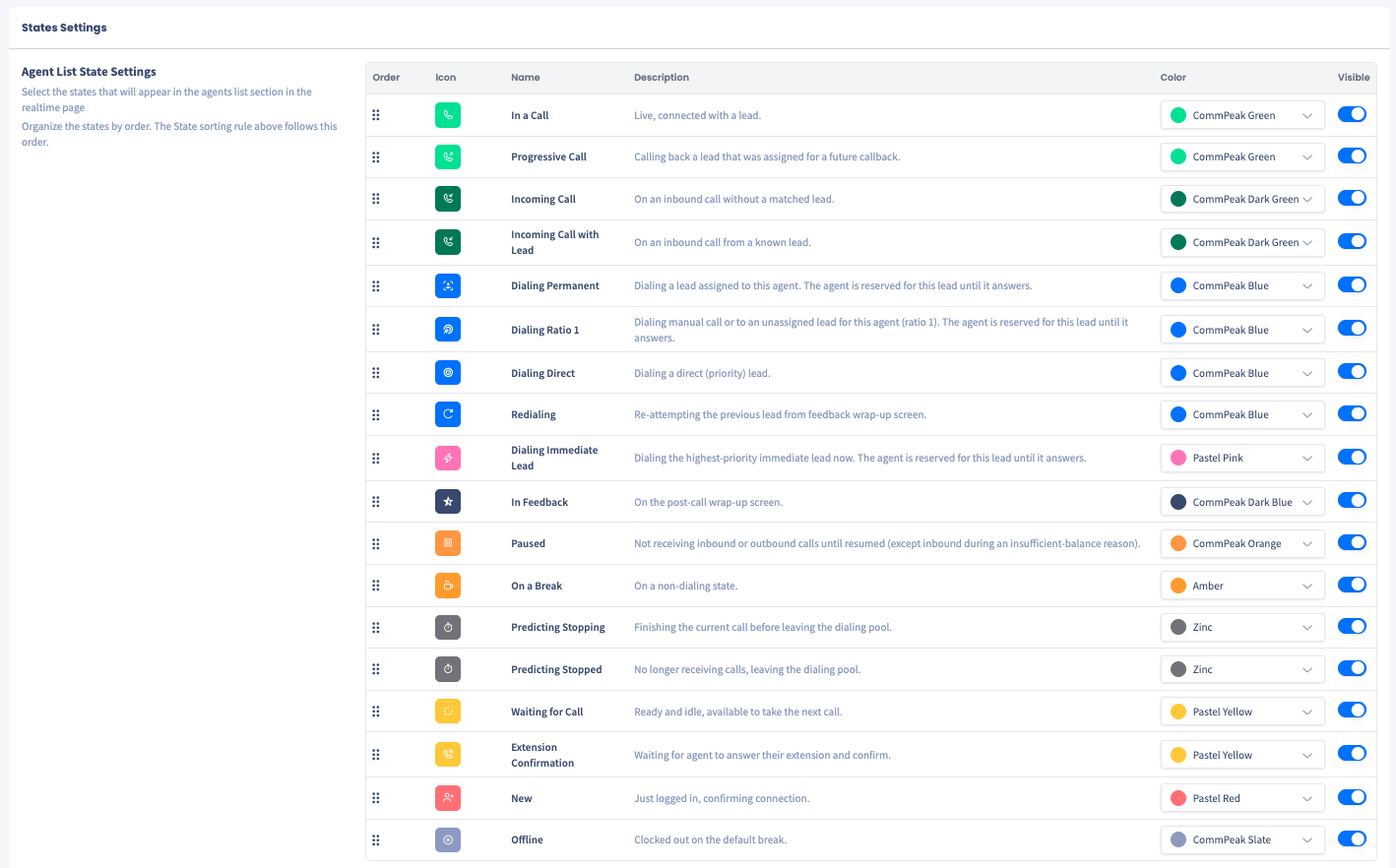The height and width of the screenshot is (868, 1396).
Task: Click the Offline state icon
Action: (x=448, y=839)
